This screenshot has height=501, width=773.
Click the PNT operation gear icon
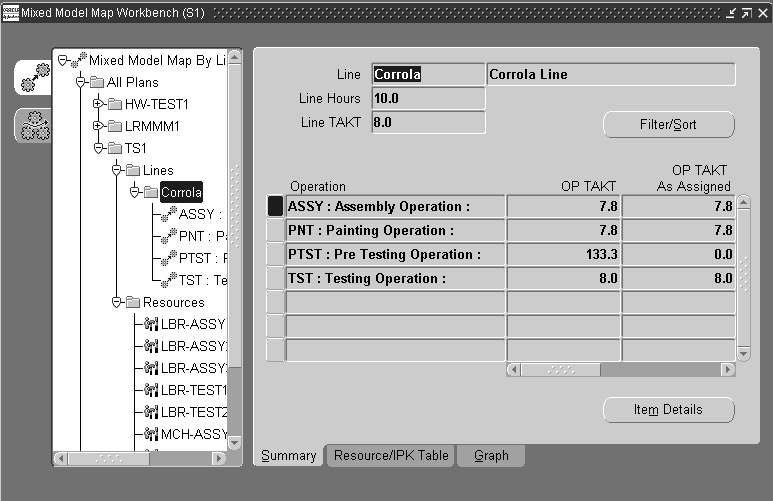(x=169, y=236)
